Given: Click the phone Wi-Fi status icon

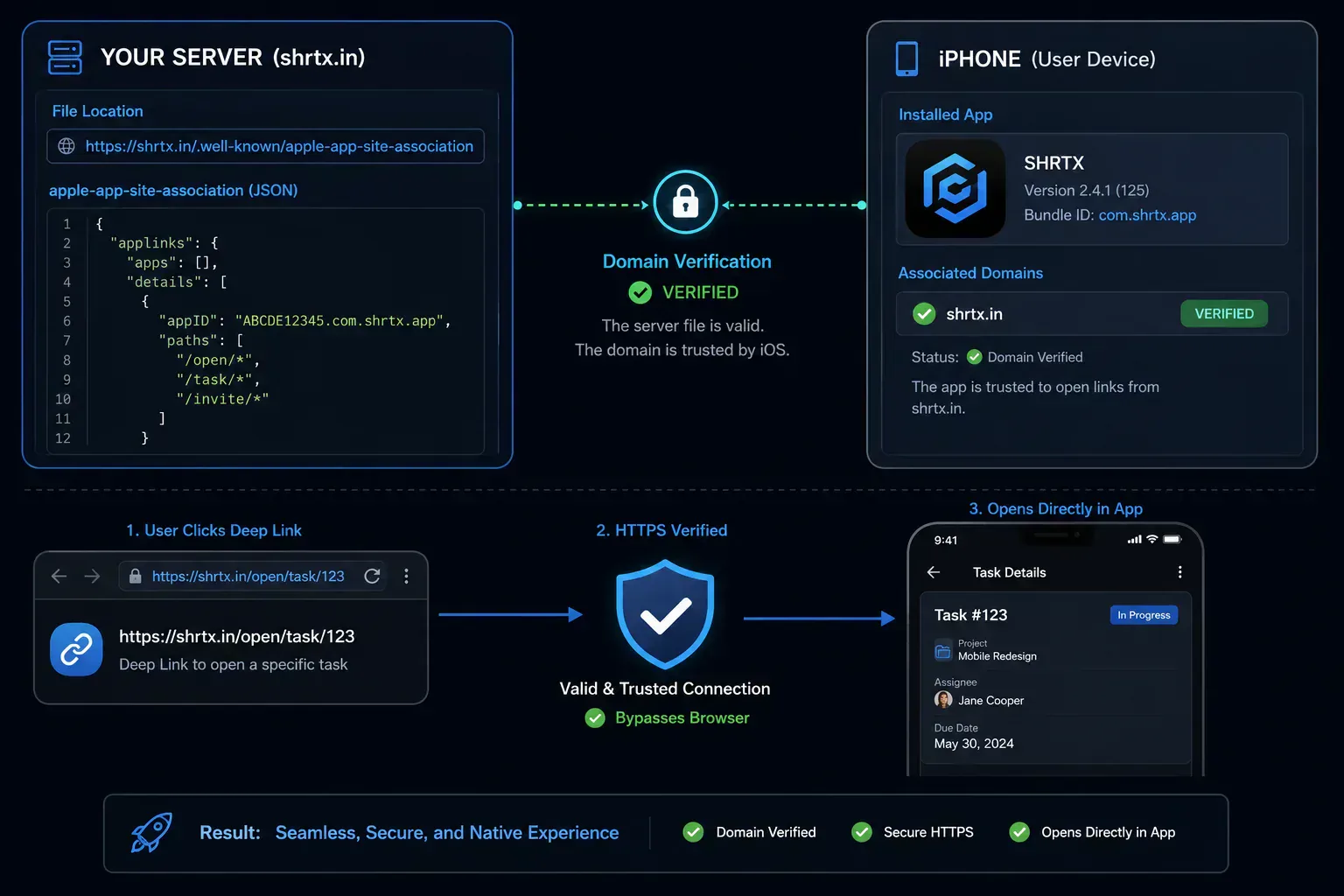Looking at the screenshot, I should [1152, 539].
